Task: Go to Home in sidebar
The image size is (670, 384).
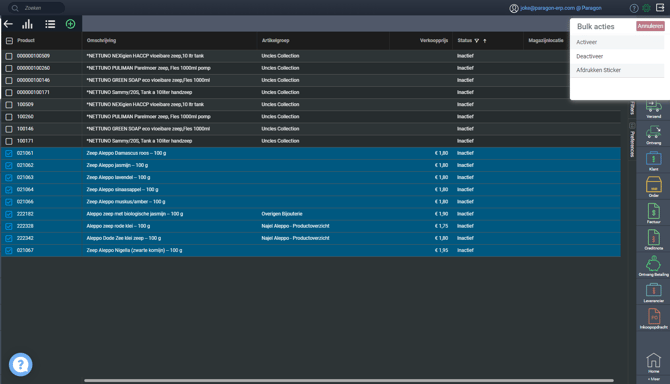Action: [653, 363]
